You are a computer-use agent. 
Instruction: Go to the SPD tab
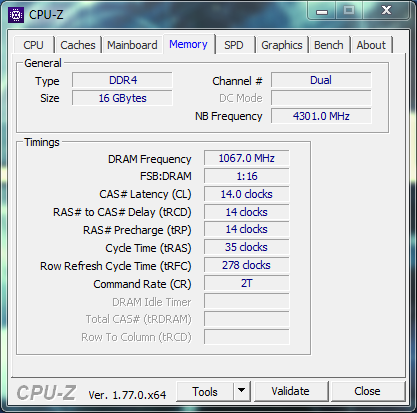(234, 45)
